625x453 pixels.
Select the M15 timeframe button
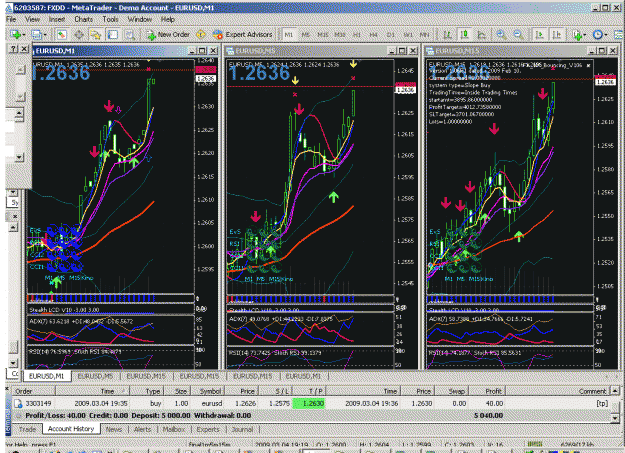(x=323, y=35)
